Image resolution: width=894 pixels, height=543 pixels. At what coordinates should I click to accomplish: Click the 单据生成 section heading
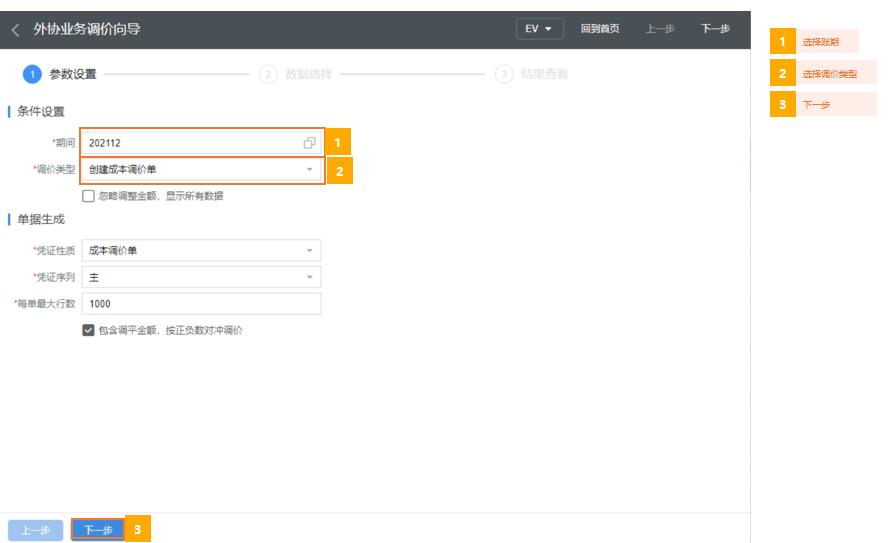tap(40, 220)
